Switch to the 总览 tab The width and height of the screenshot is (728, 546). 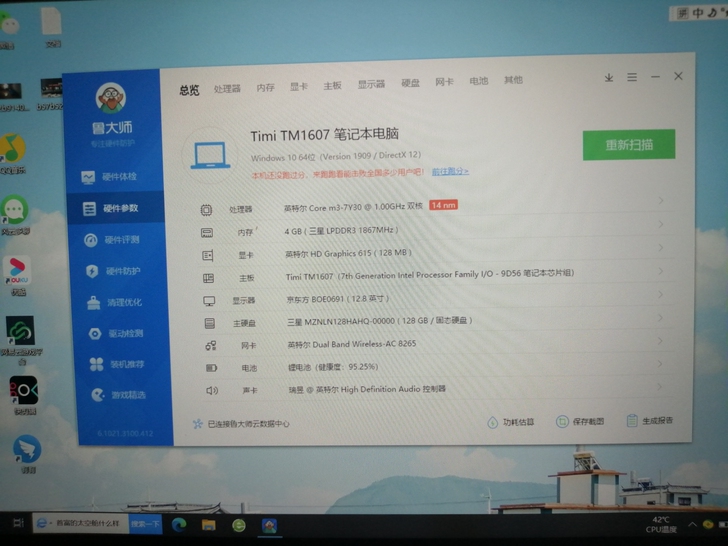(x=189, y=90)
